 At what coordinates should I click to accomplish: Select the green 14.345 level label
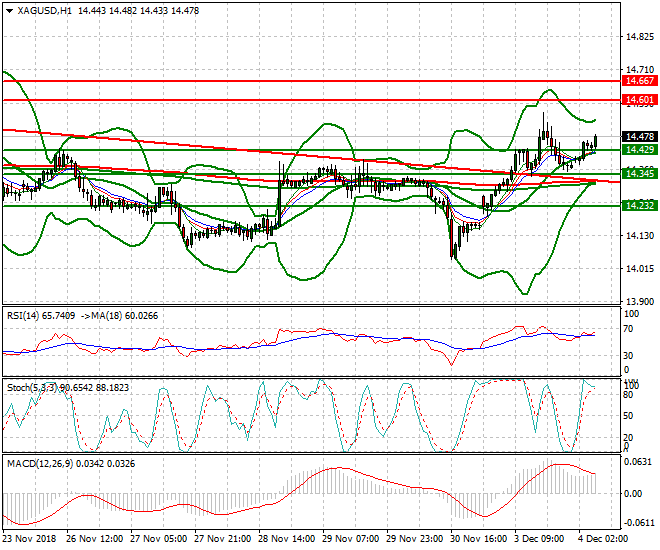click(x=639, y=173)
